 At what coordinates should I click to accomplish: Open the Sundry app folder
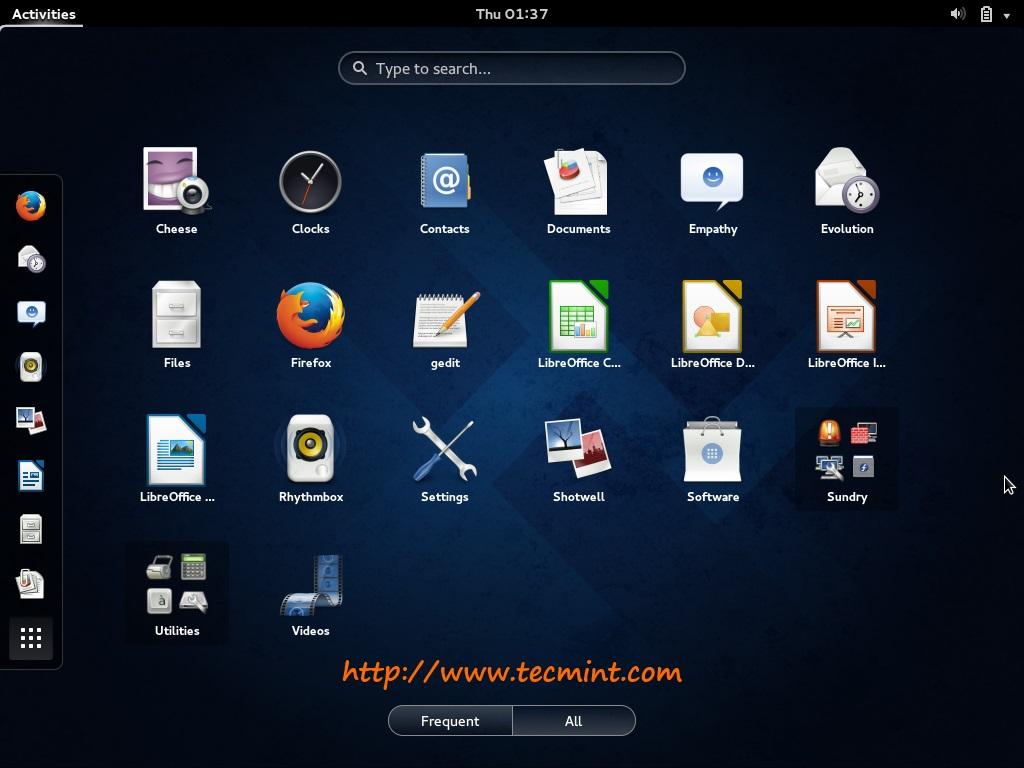pos(847,458)
